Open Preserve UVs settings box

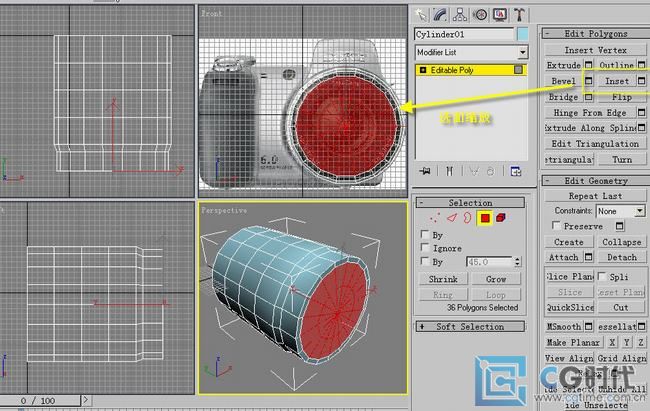click(x=619, y=226)
